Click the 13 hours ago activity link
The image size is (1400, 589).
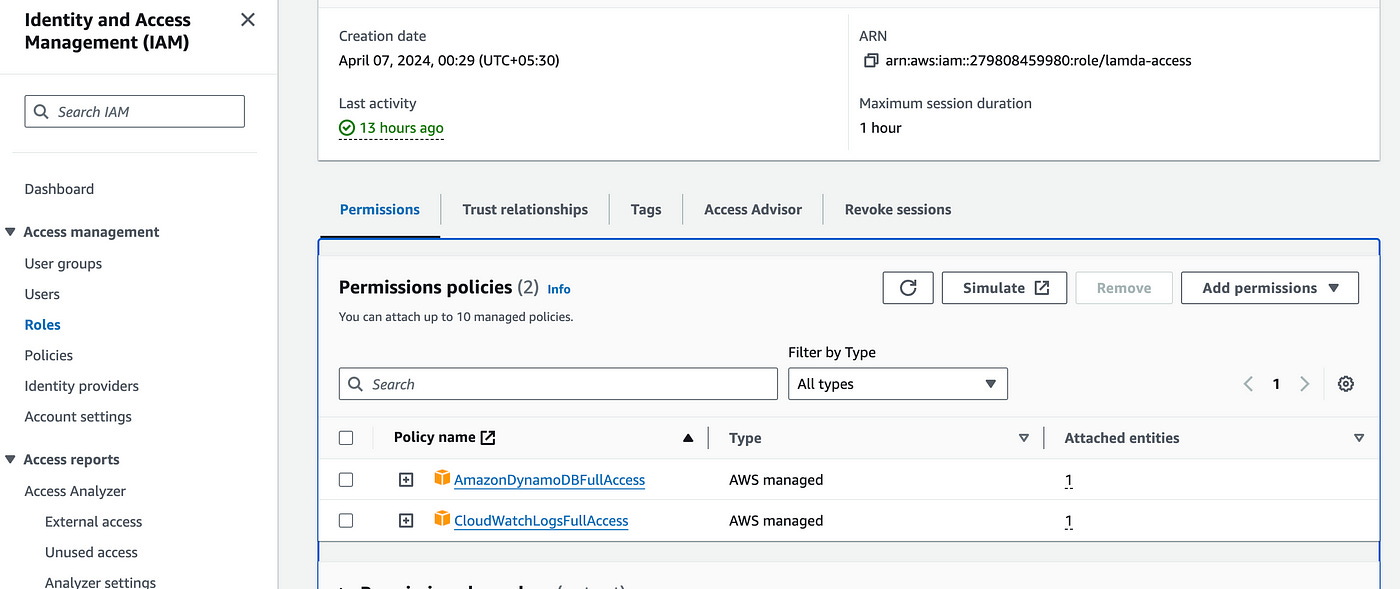pos(402,128)
